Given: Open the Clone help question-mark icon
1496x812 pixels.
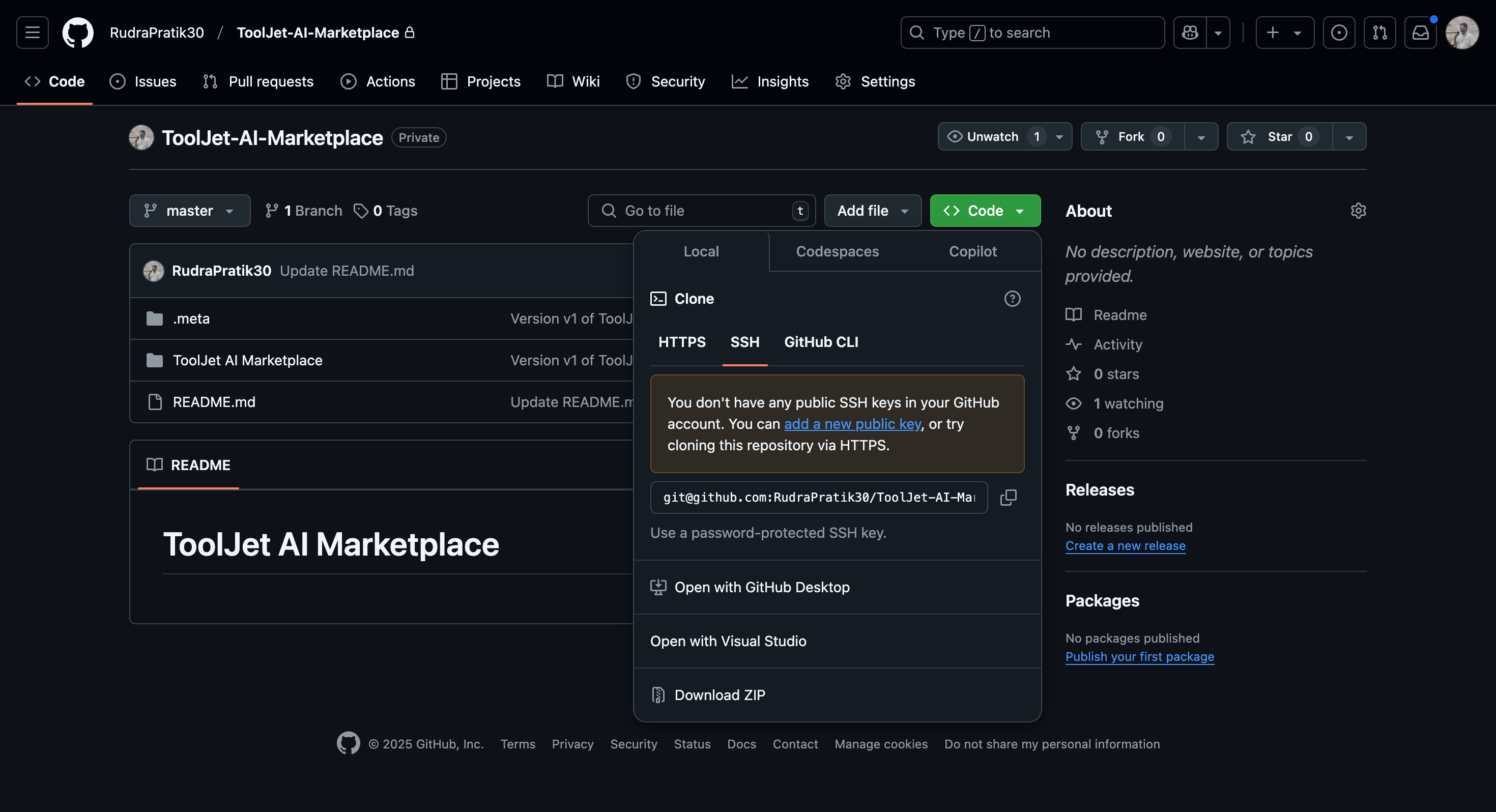Looking at the screenshot, I should (1012, 299).
